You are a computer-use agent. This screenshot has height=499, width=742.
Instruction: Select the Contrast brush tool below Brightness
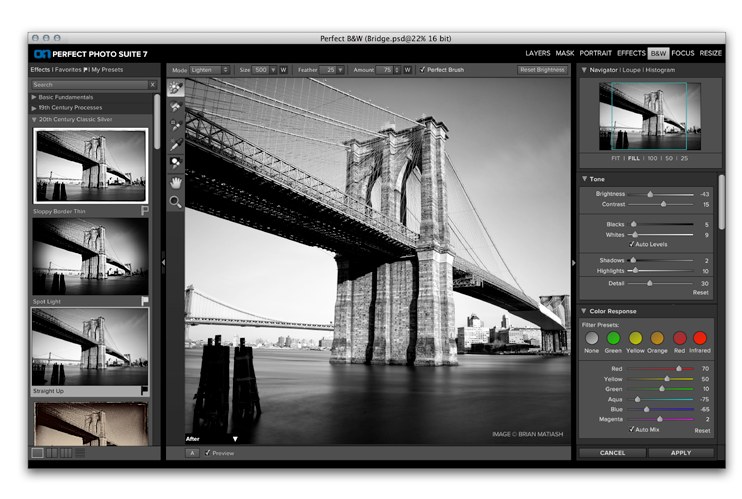[176, 107]
